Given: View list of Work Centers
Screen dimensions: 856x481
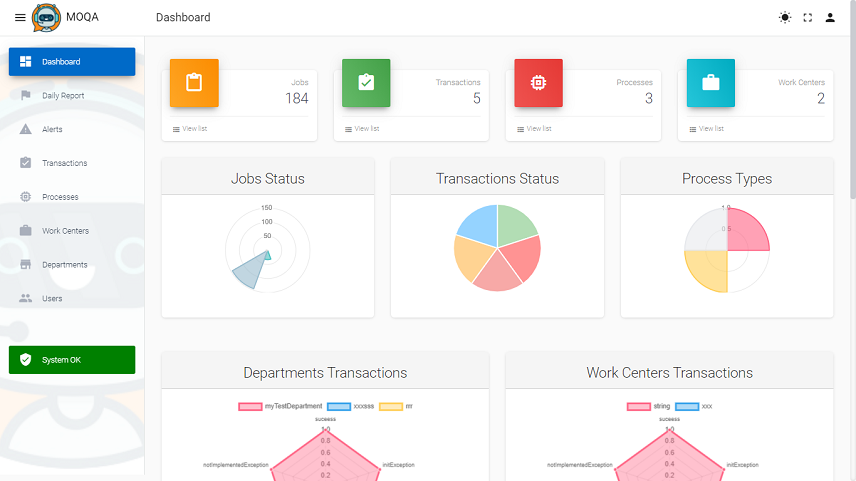Looking at the screenshot, I should tap(706, 129).
